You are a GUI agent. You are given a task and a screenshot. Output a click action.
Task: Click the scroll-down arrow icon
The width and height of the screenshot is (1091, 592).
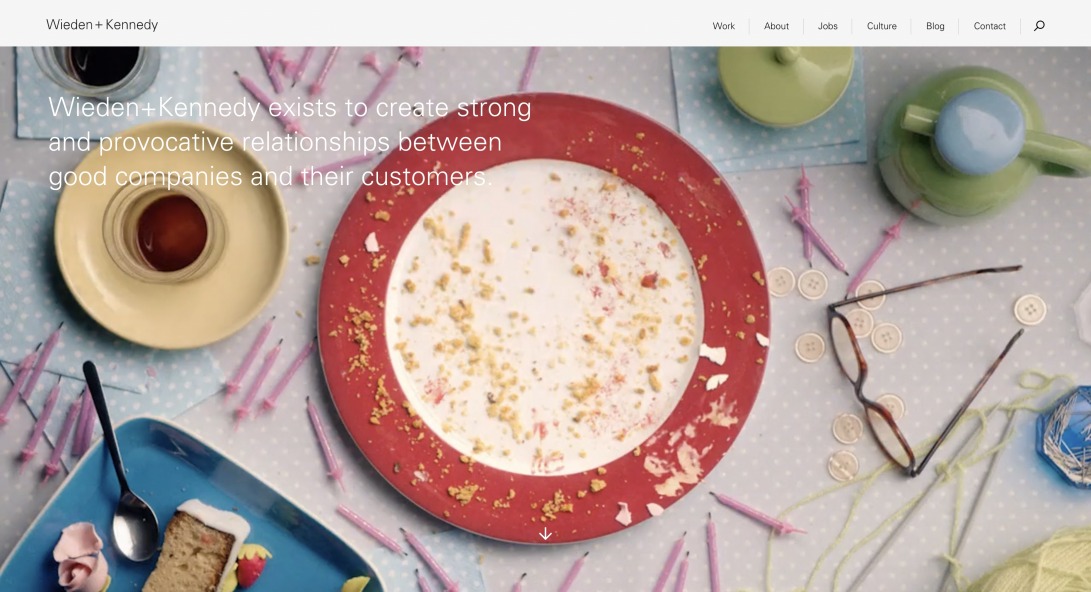click(x=546, y=534)
